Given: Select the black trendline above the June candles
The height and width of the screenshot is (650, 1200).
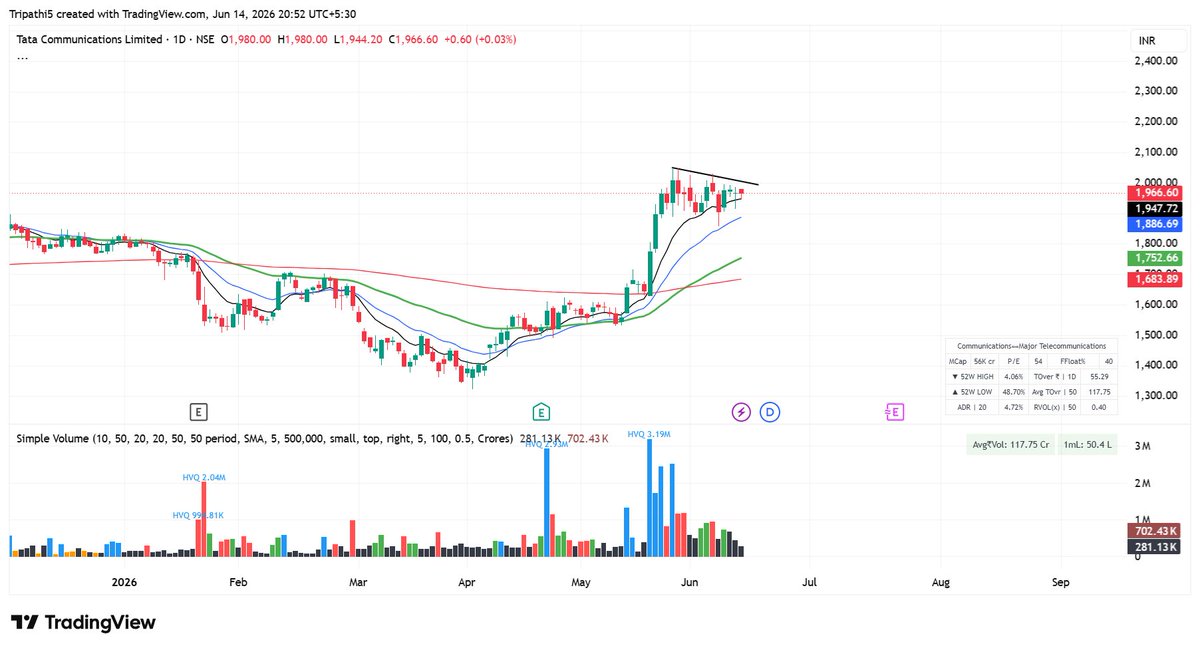Looking at the screenshot, I should coord(714,176).
